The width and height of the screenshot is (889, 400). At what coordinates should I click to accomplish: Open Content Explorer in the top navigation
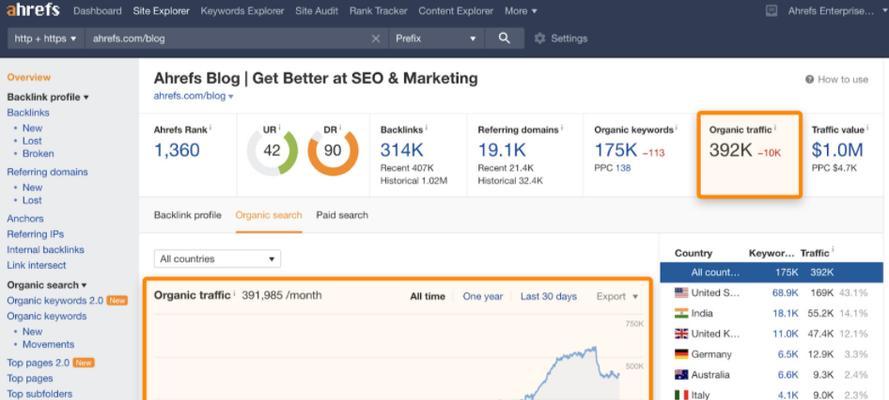456,11
